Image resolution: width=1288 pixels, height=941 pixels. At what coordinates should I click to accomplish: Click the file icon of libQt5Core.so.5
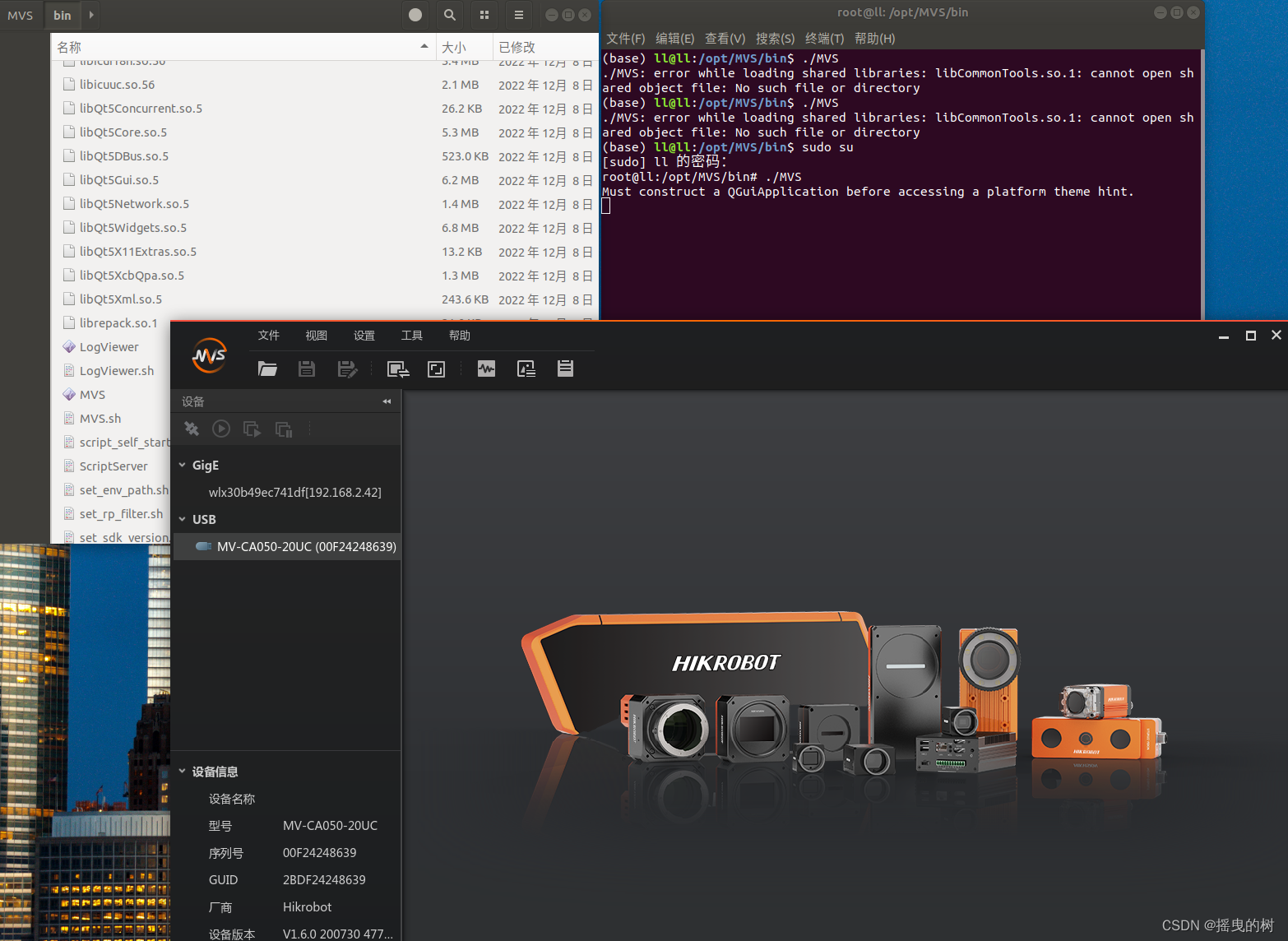point(69,132)
